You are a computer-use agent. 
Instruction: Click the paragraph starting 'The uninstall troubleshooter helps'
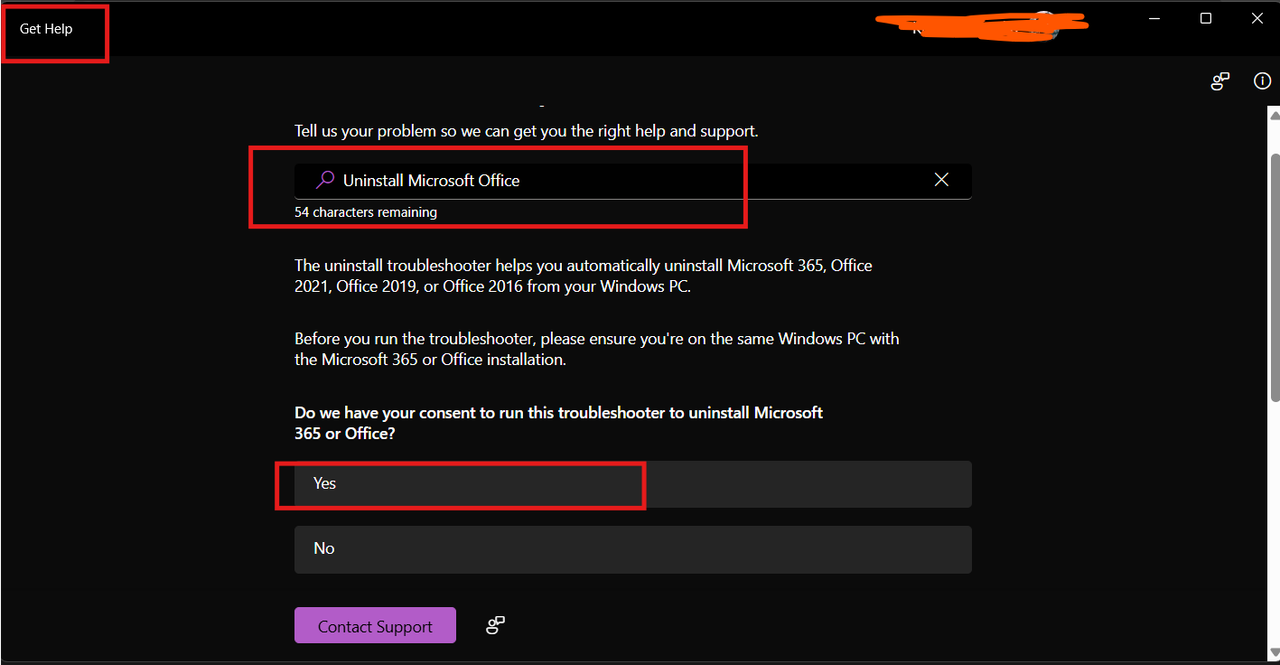(583, 276)
